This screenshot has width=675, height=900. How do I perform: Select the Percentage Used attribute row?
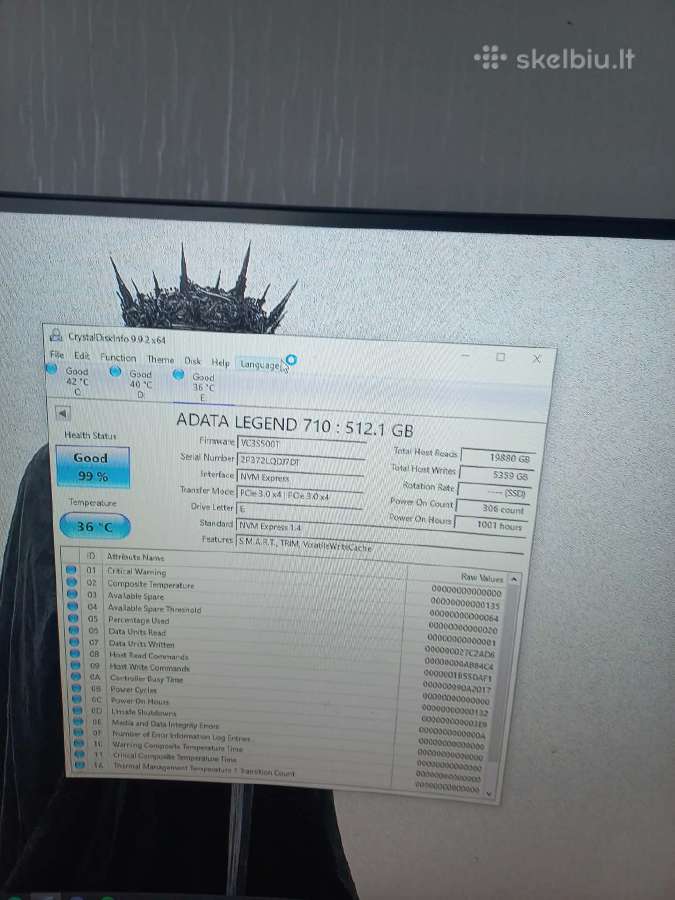[284, 629]
